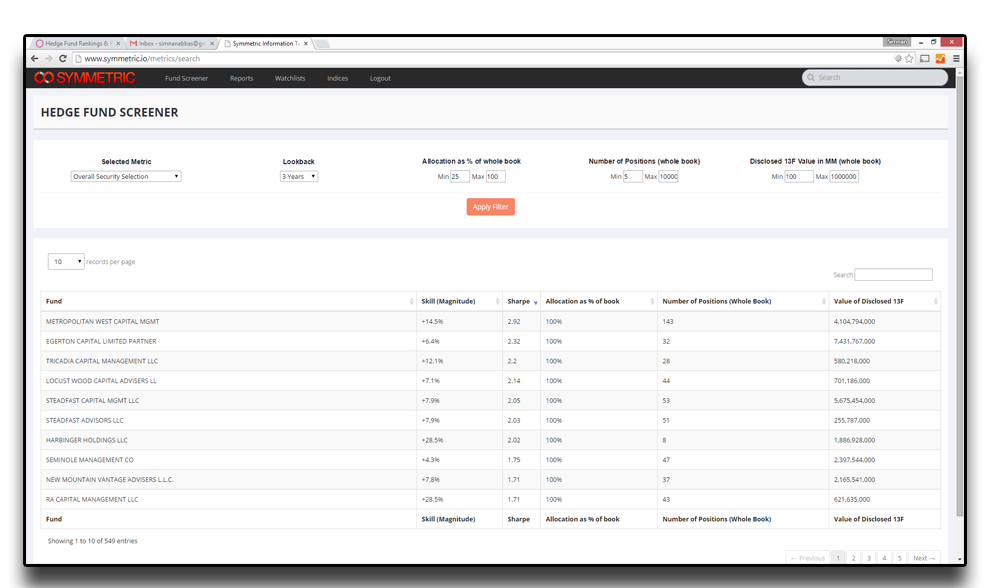Click "Showing 1 to 10 of 549 entries"
Viewport: 984px width, 588px height.
93,541
